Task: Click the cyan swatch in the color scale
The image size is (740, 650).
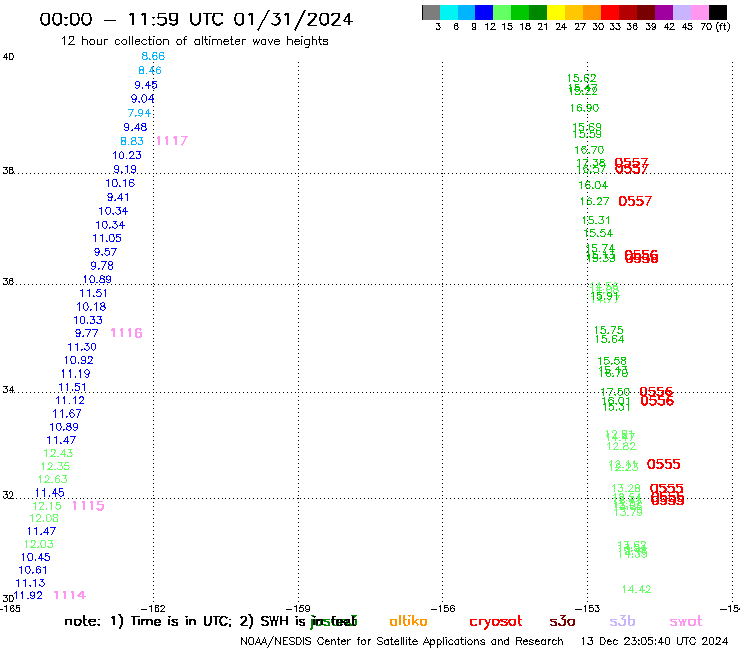Action: click(x=449, y=12)
